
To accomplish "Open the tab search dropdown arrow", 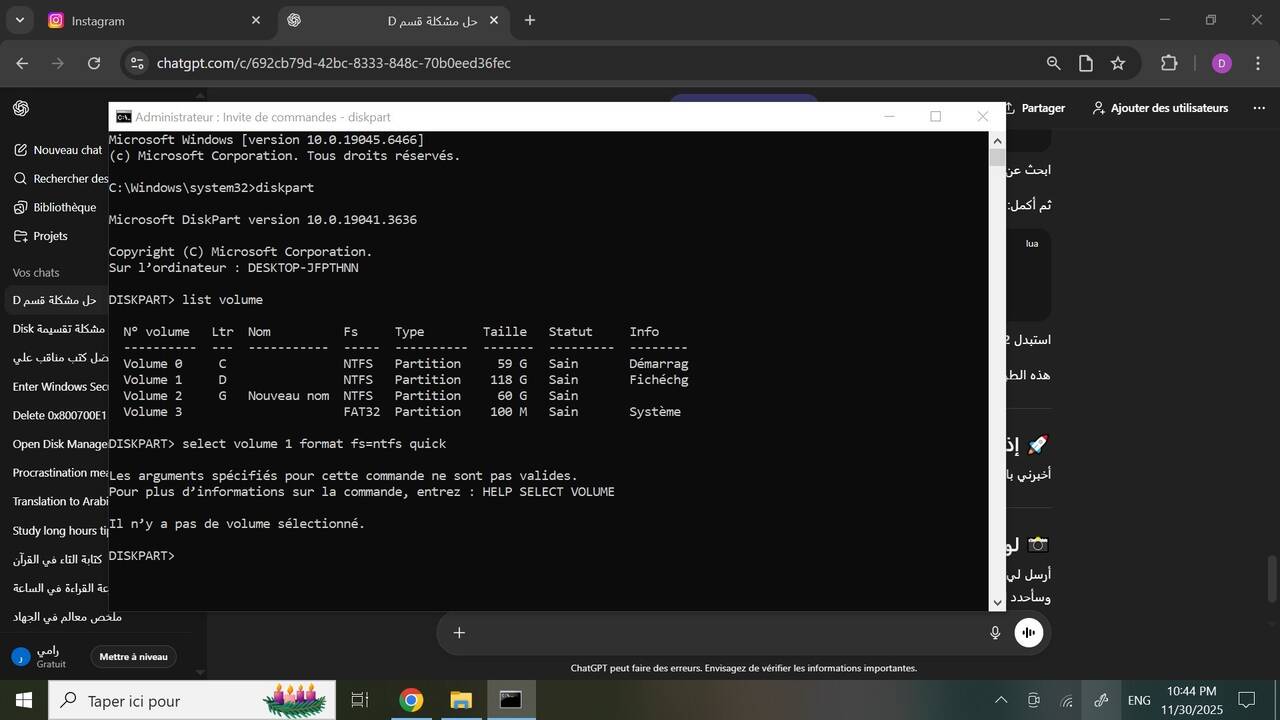I will 19,20.
